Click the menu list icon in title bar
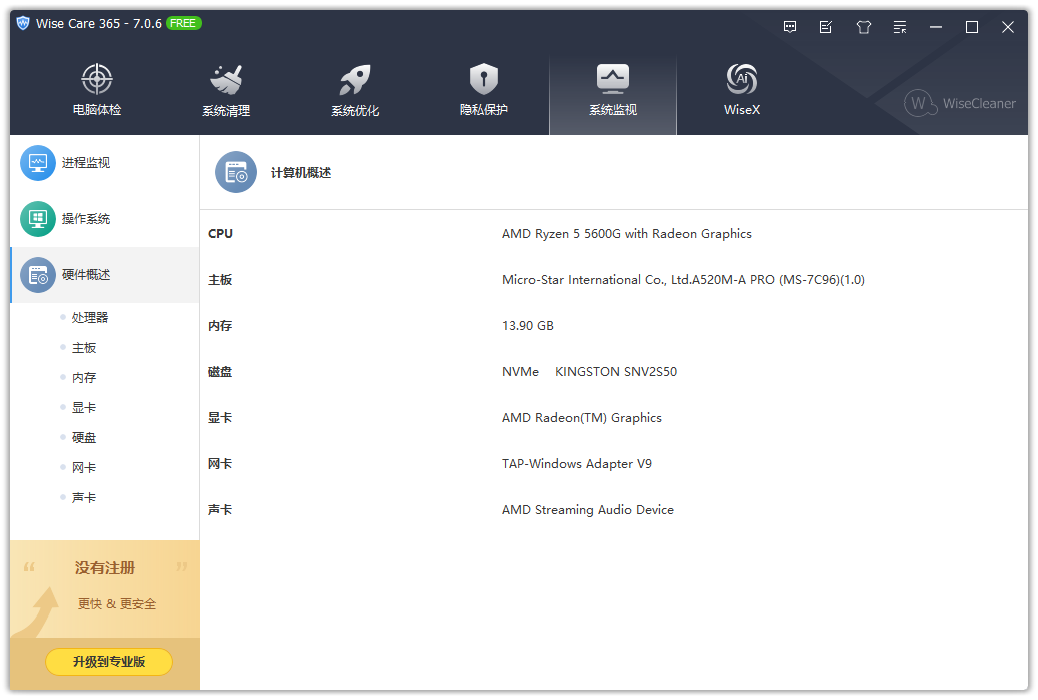The width and height of the screenshot is (1038, 700). pos(900,27)
